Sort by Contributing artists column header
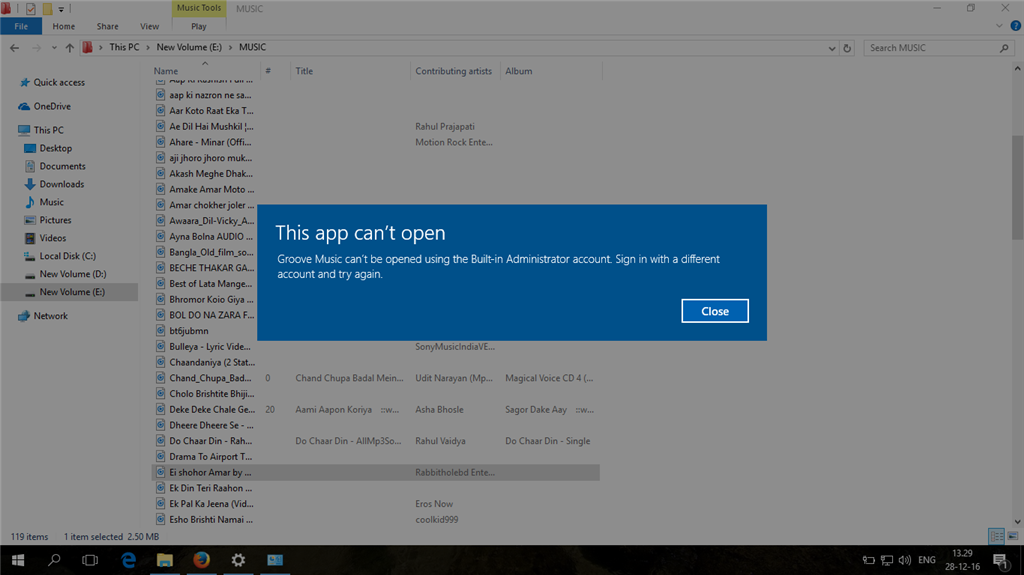The height and width of the screenshot is (575, 1024). [455, 71]
